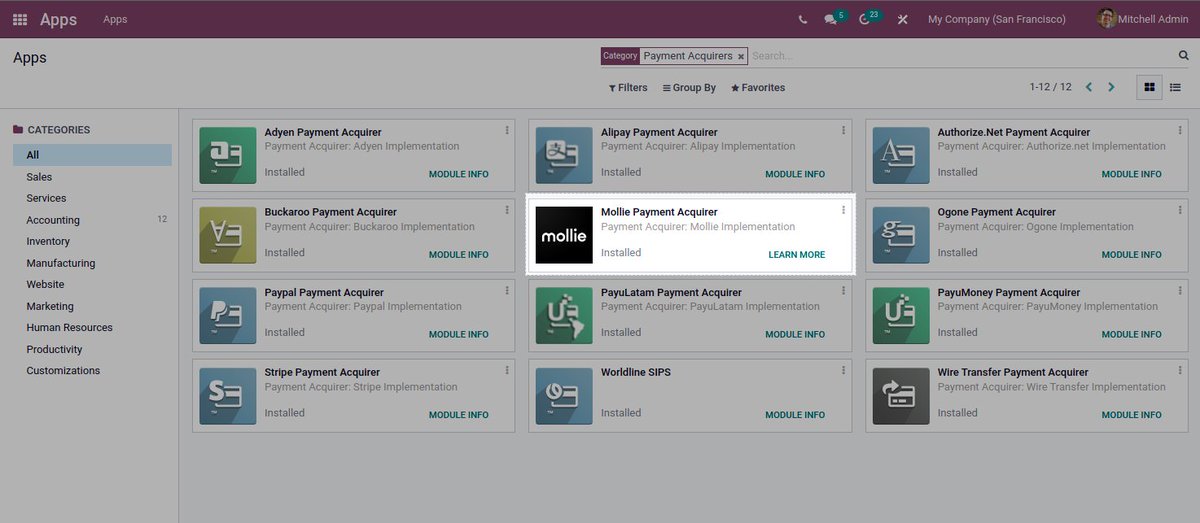The height and width of the screenshot is (523, 1200).
Task: Click the phone call icon in top bar
Action: (803, 20)
